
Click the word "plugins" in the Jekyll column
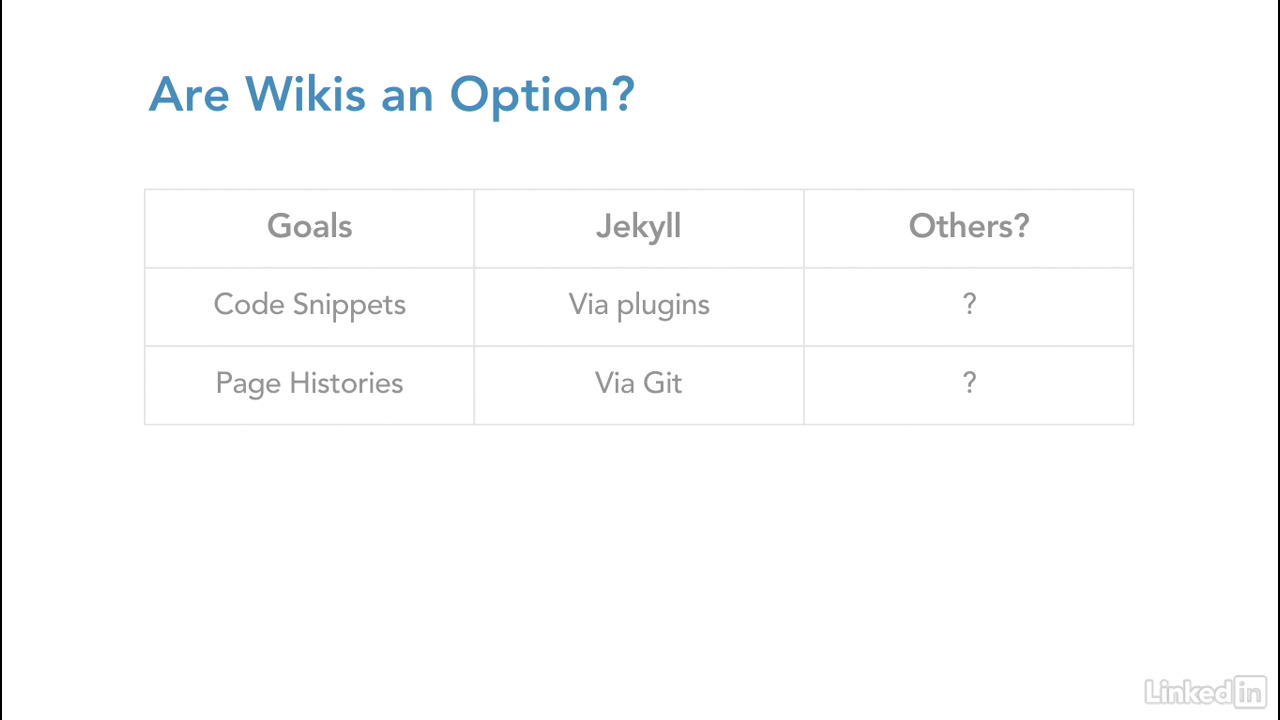pos(663,305)
